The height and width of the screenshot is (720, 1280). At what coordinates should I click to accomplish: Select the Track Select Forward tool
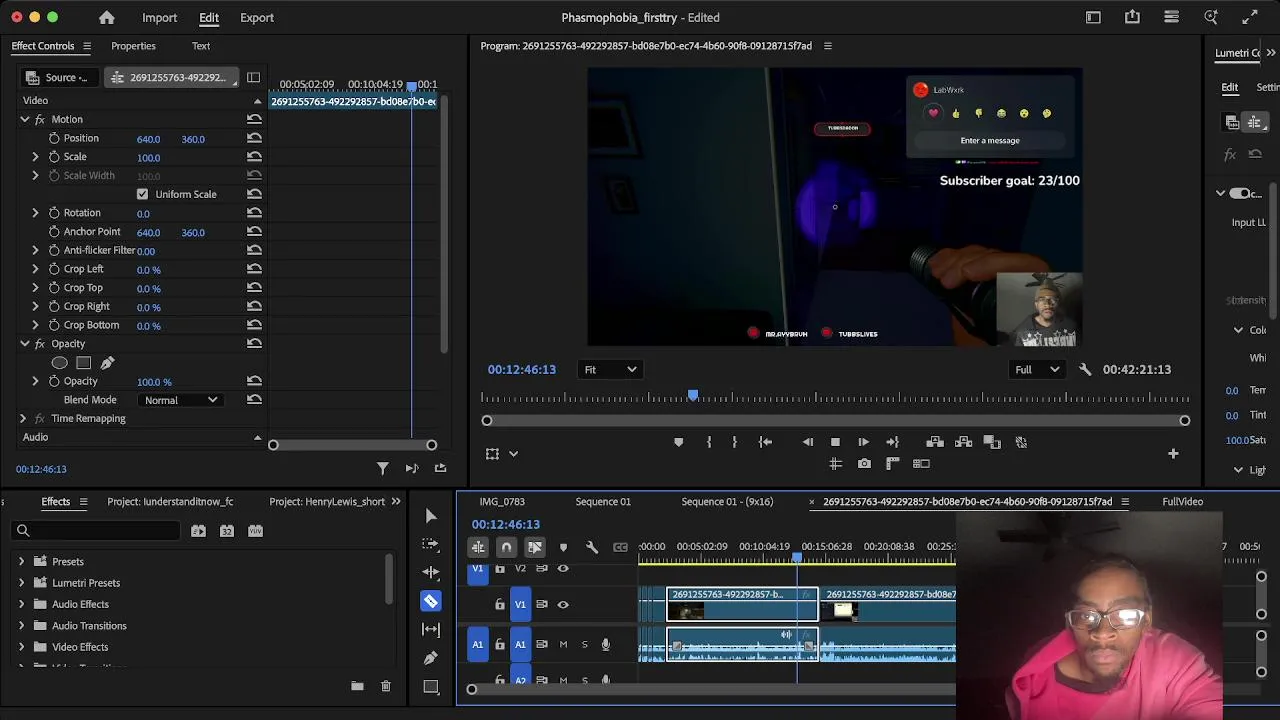coord(431,544)
